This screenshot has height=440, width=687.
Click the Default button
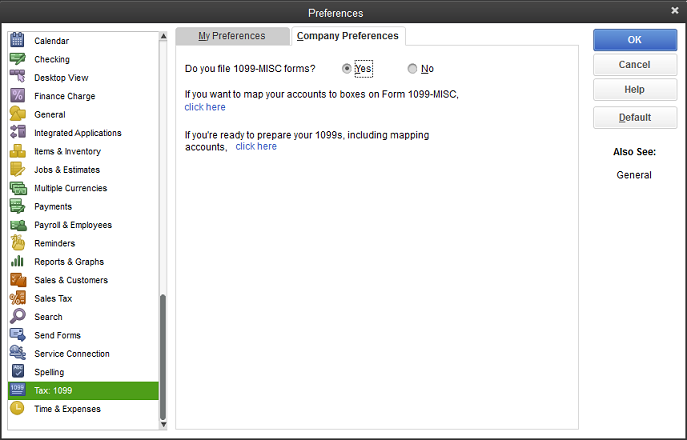pyautogui.click(x=635, y=117)
